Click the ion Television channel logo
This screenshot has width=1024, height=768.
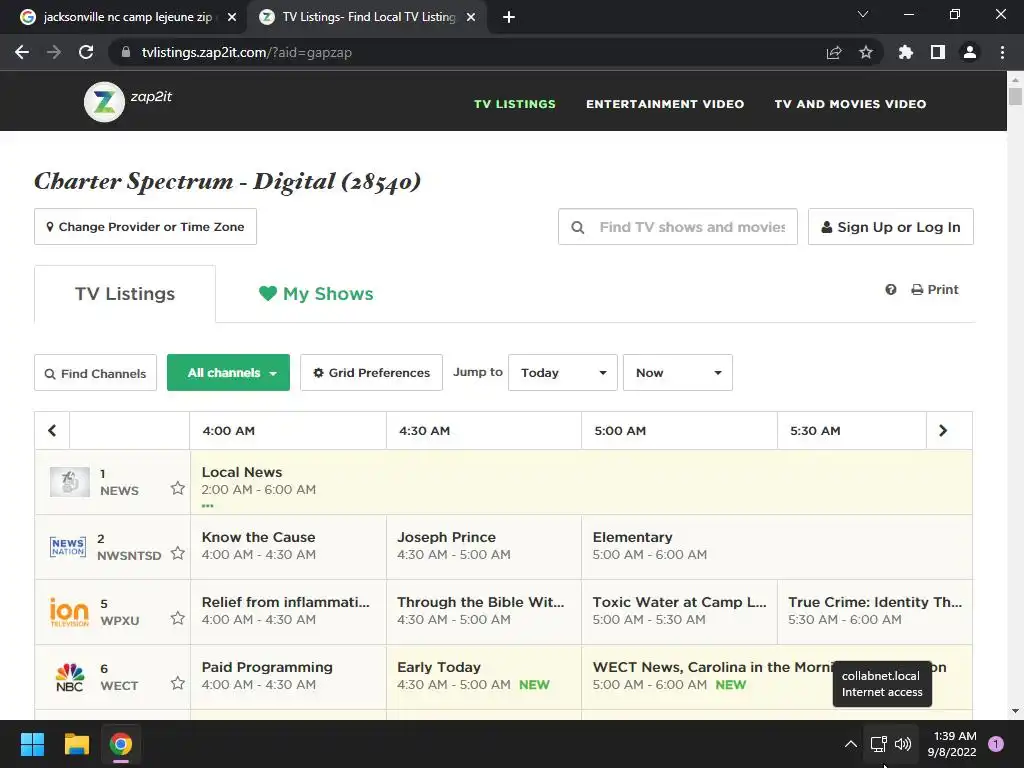pos(69,613)
